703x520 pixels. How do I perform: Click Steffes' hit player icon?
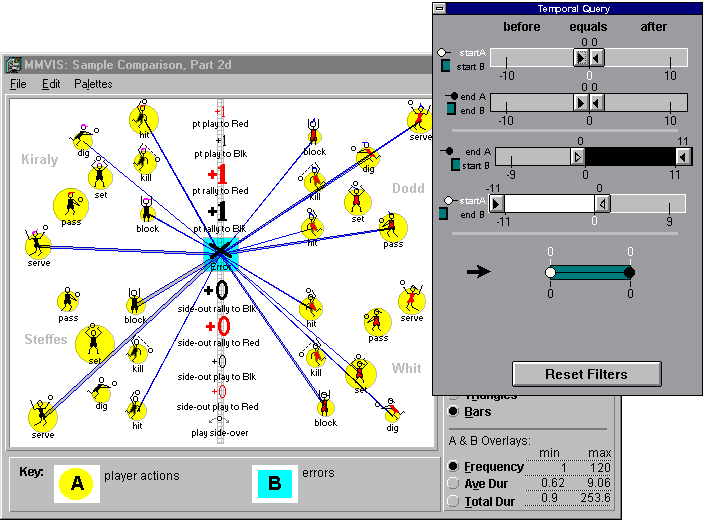click(x=136, y=407)
